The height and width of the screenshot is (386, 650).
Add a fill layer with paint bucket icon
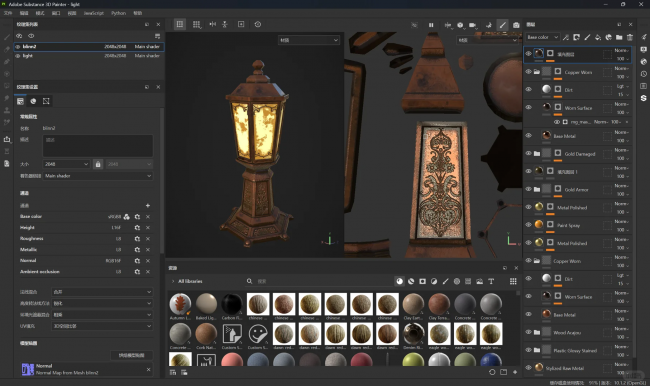click(598, 37)
